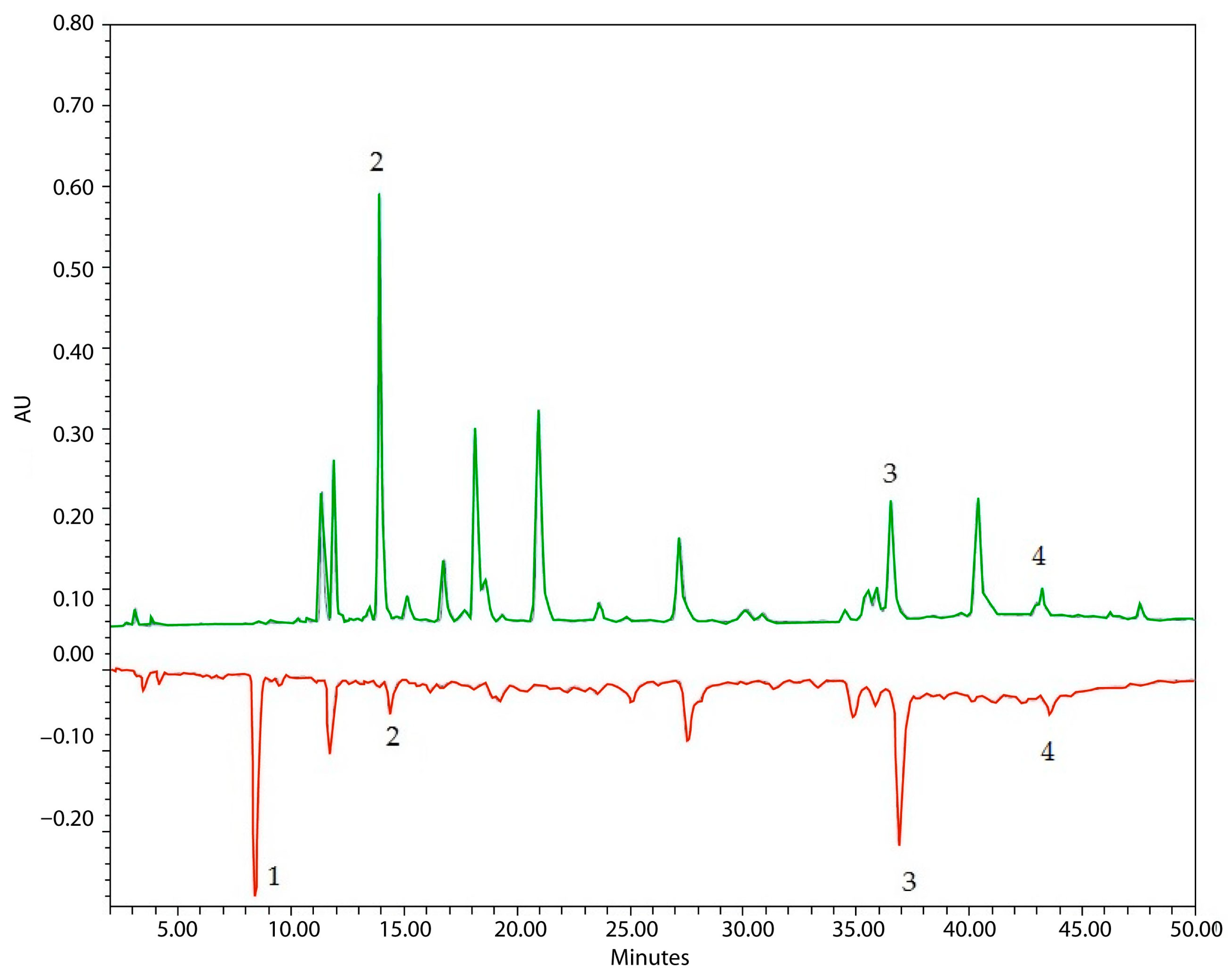Click the green peak near 18 minutes
The image size is (1232, 974).
pos(475,431)
